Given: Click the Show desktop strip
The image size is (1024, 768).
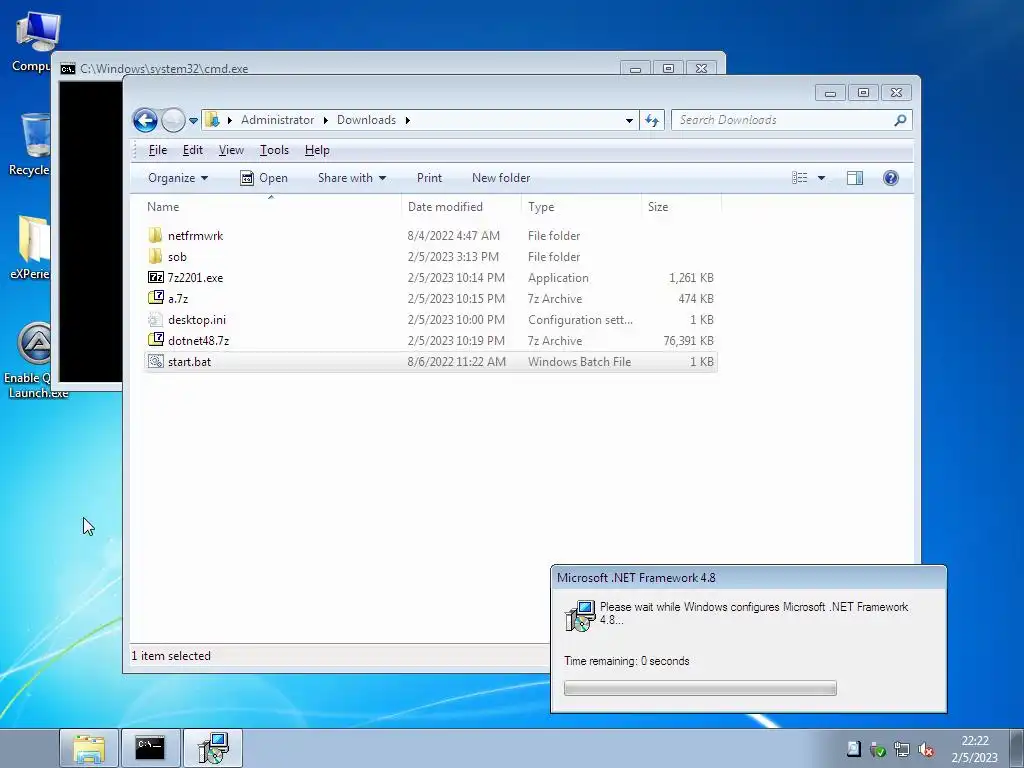Looking at the screenshot, I should [x=1017, y=748].
